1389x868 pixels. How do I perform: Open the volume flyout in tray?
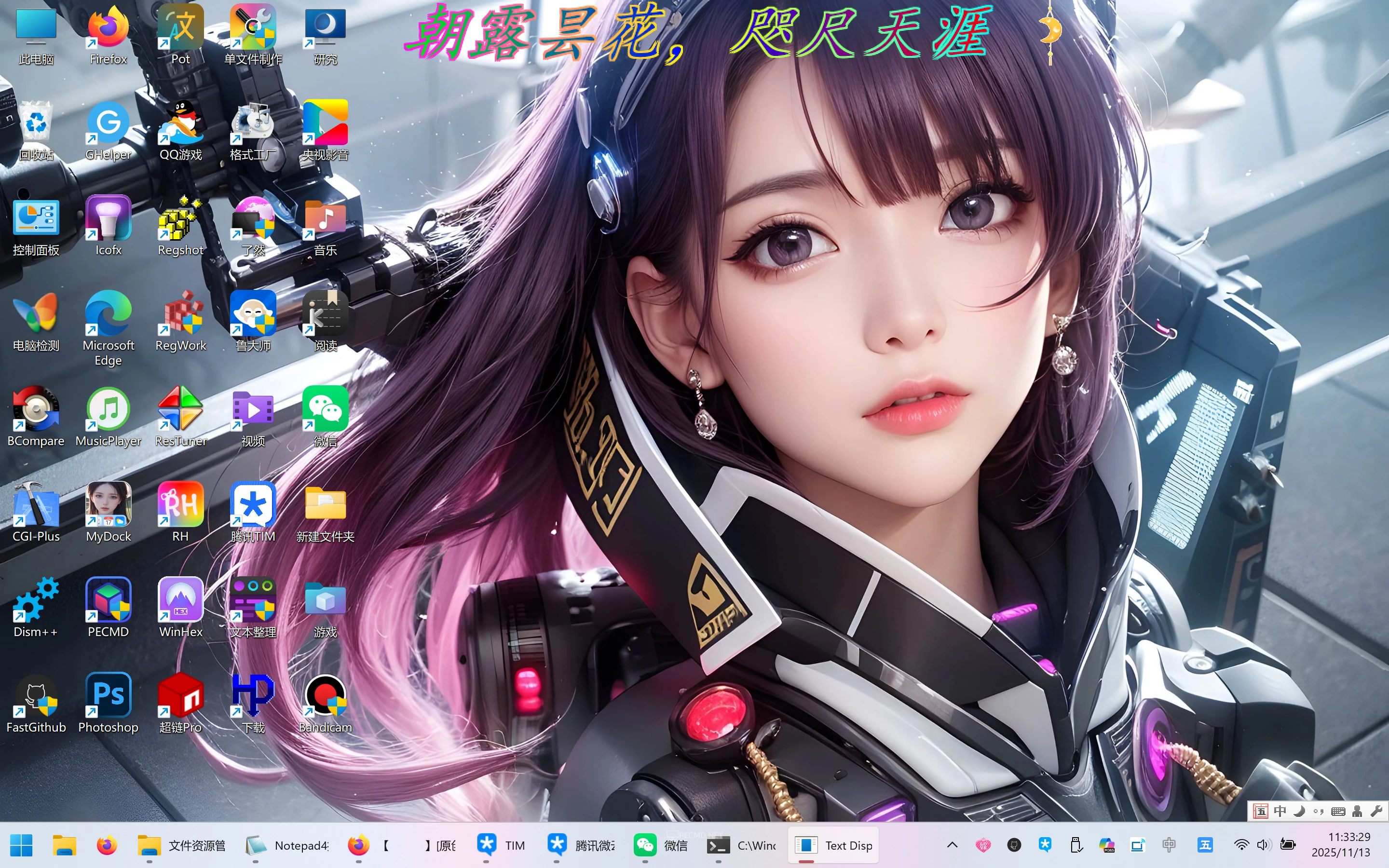(x=1263, y=844)
